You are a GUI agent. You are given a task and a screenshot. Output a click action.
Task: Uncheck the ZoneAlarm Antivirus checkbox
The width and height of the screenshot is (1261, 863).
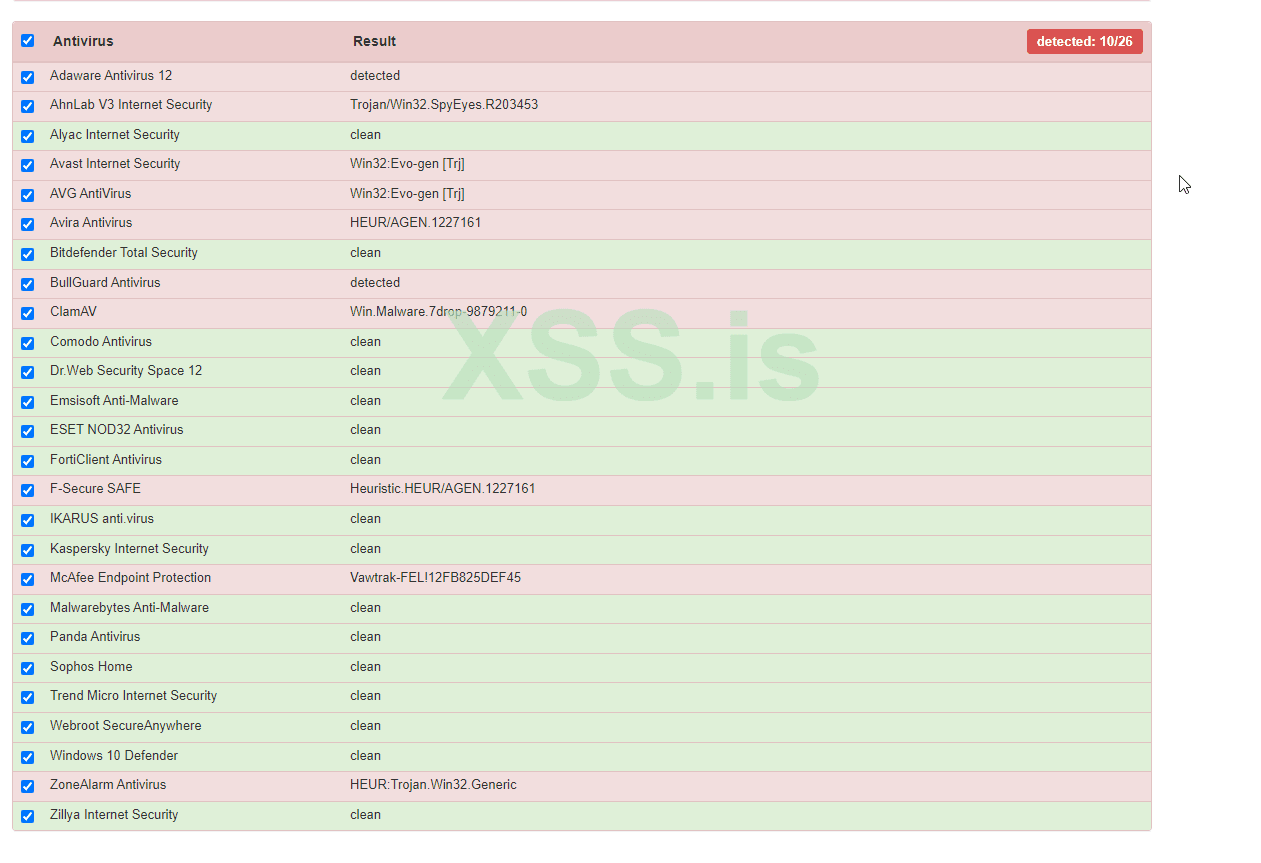pos(28,786)
